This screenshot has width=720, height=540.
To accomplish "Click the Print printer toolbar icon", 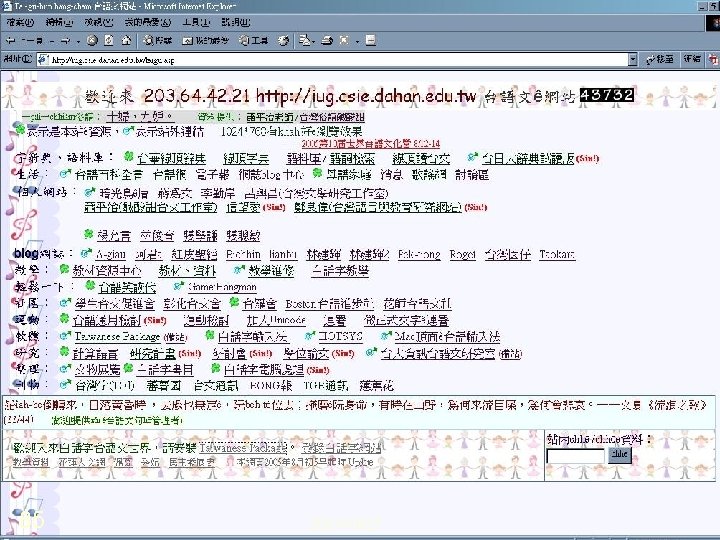I will tap(326, 40).
